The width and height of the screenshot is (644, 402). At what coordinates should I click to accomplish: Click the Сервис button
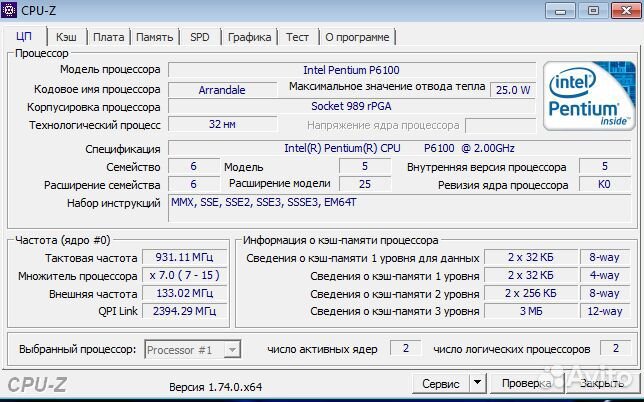point(441,384)
